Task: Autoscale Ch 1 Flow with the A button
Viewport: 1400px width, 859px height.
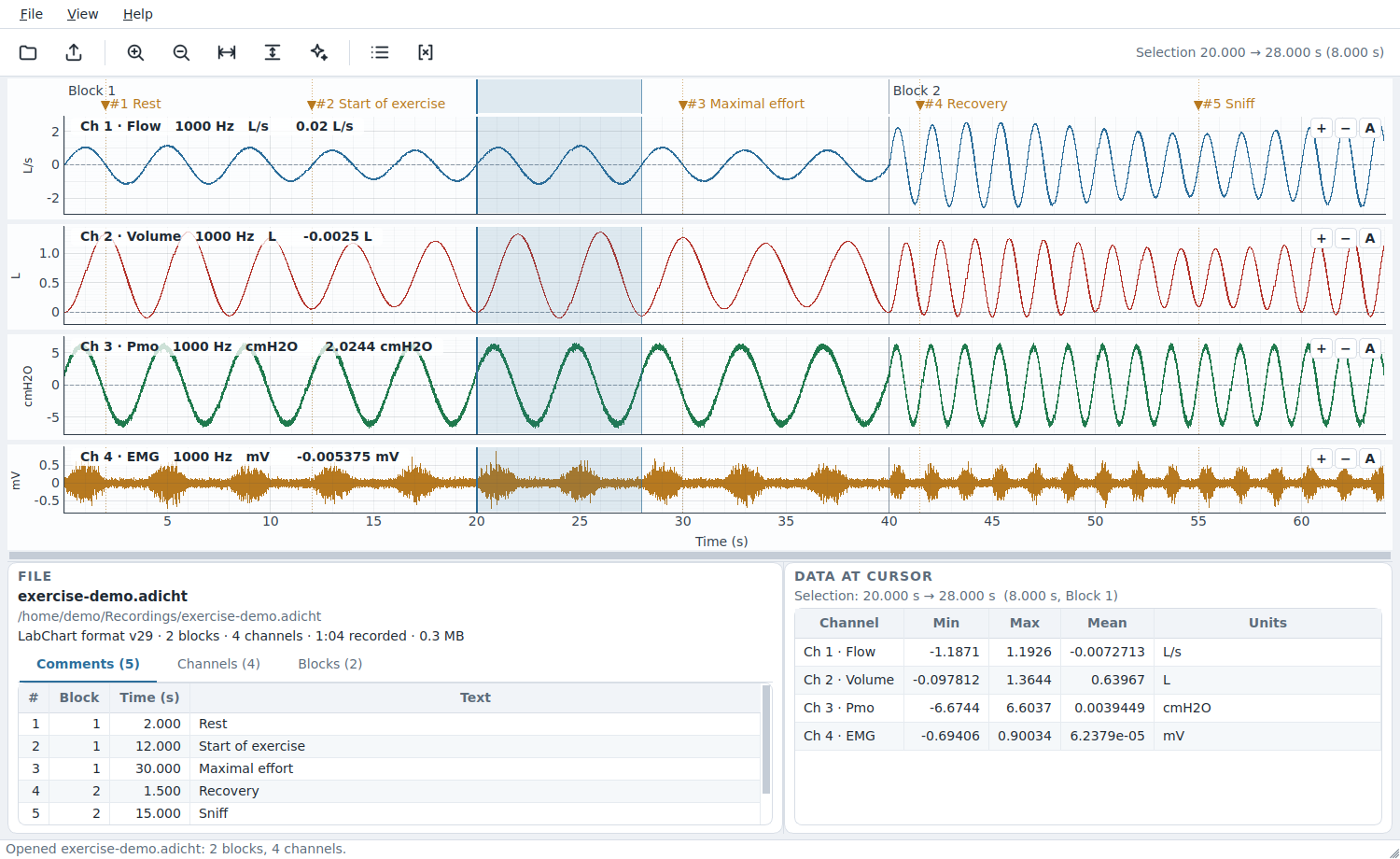Action: pos(1370,128)
